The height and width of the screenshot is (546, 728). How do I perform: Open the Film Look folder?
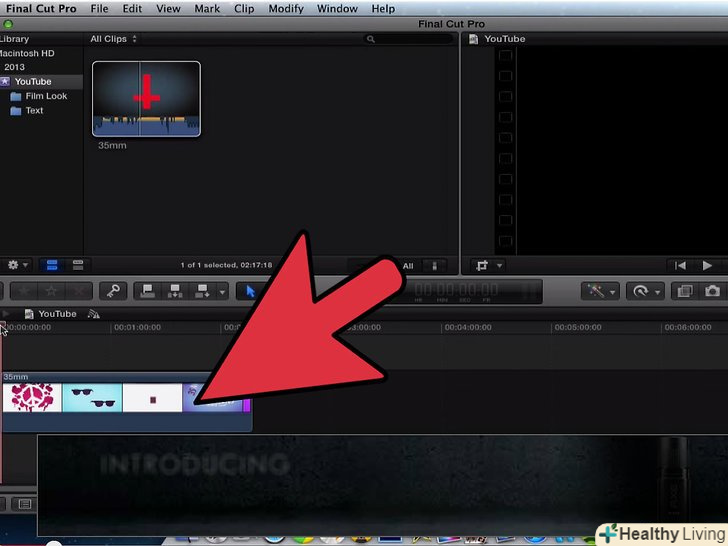coord(41,96)
